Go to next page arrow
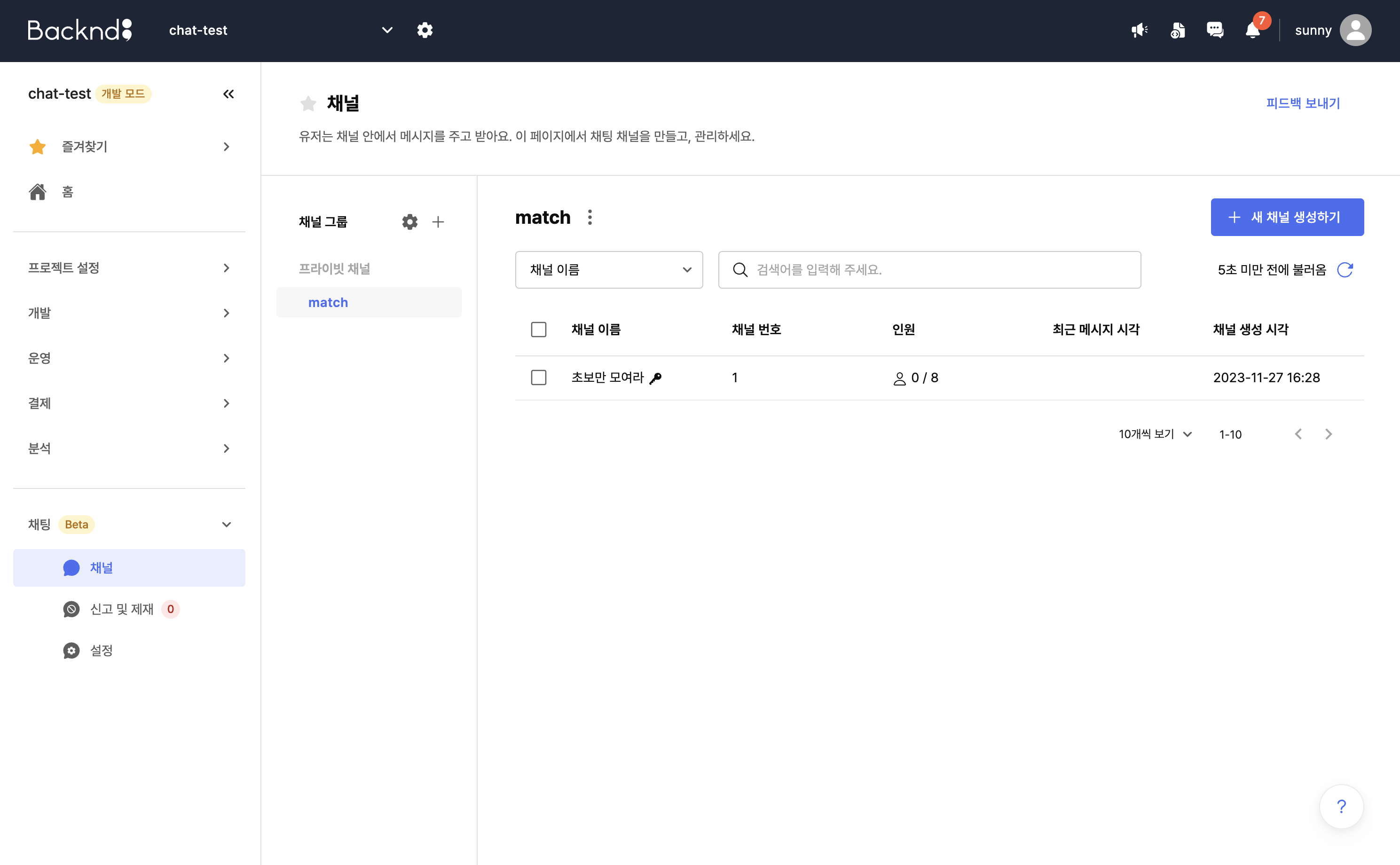The image size is (1400, 865). pos(1329,434)
